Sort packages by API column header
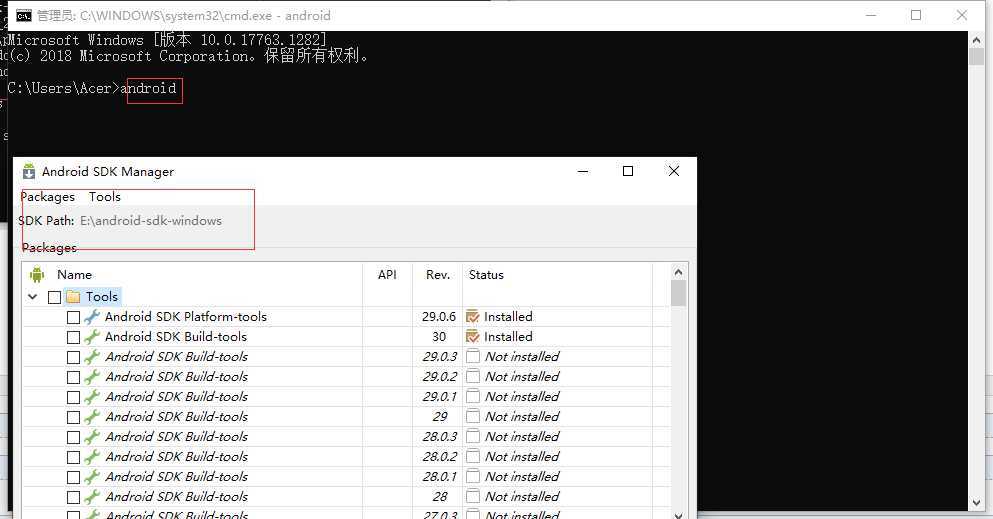 coord(387,275)
